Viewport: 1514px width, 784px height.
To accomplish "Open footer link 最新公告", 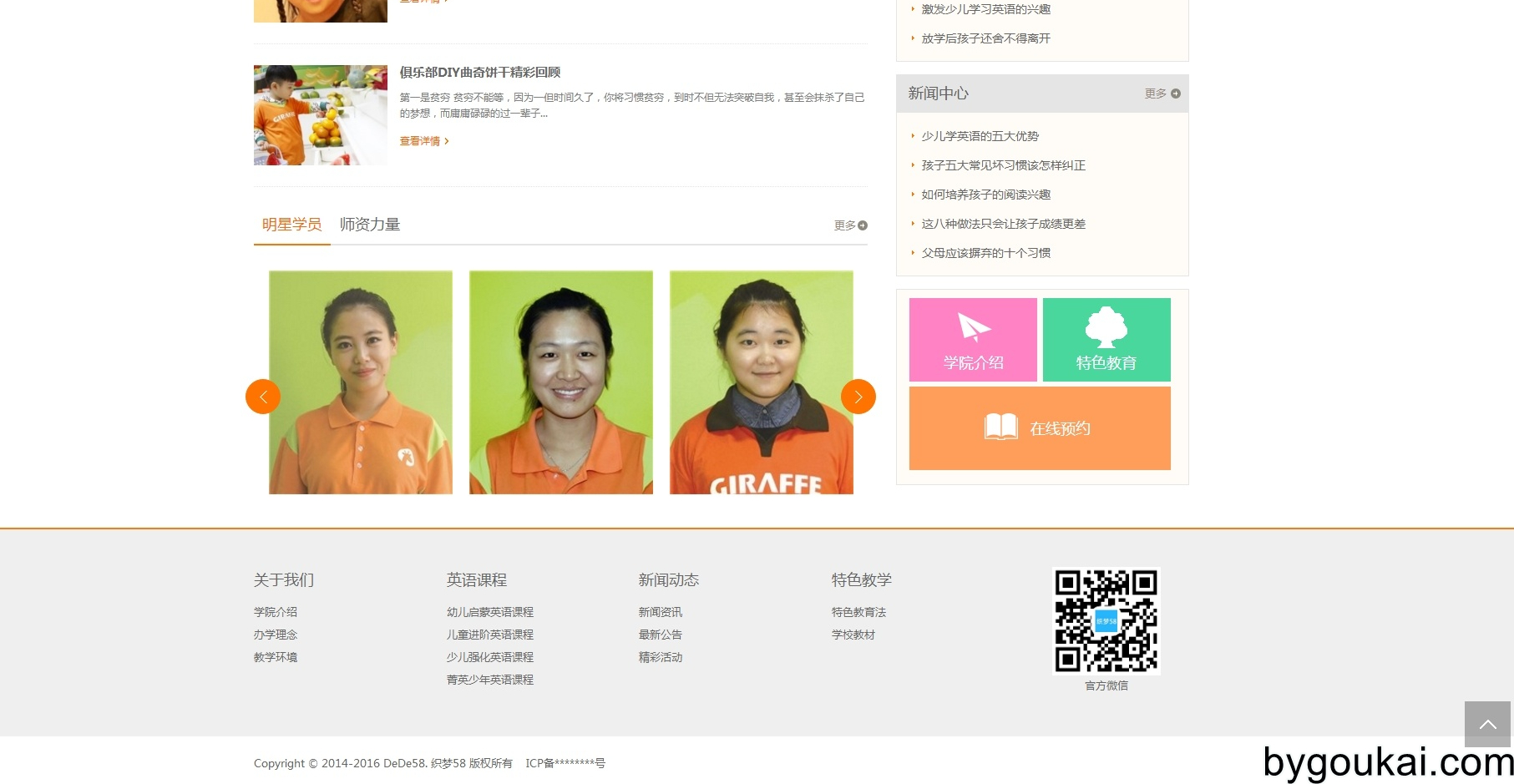I will point(661,635).
